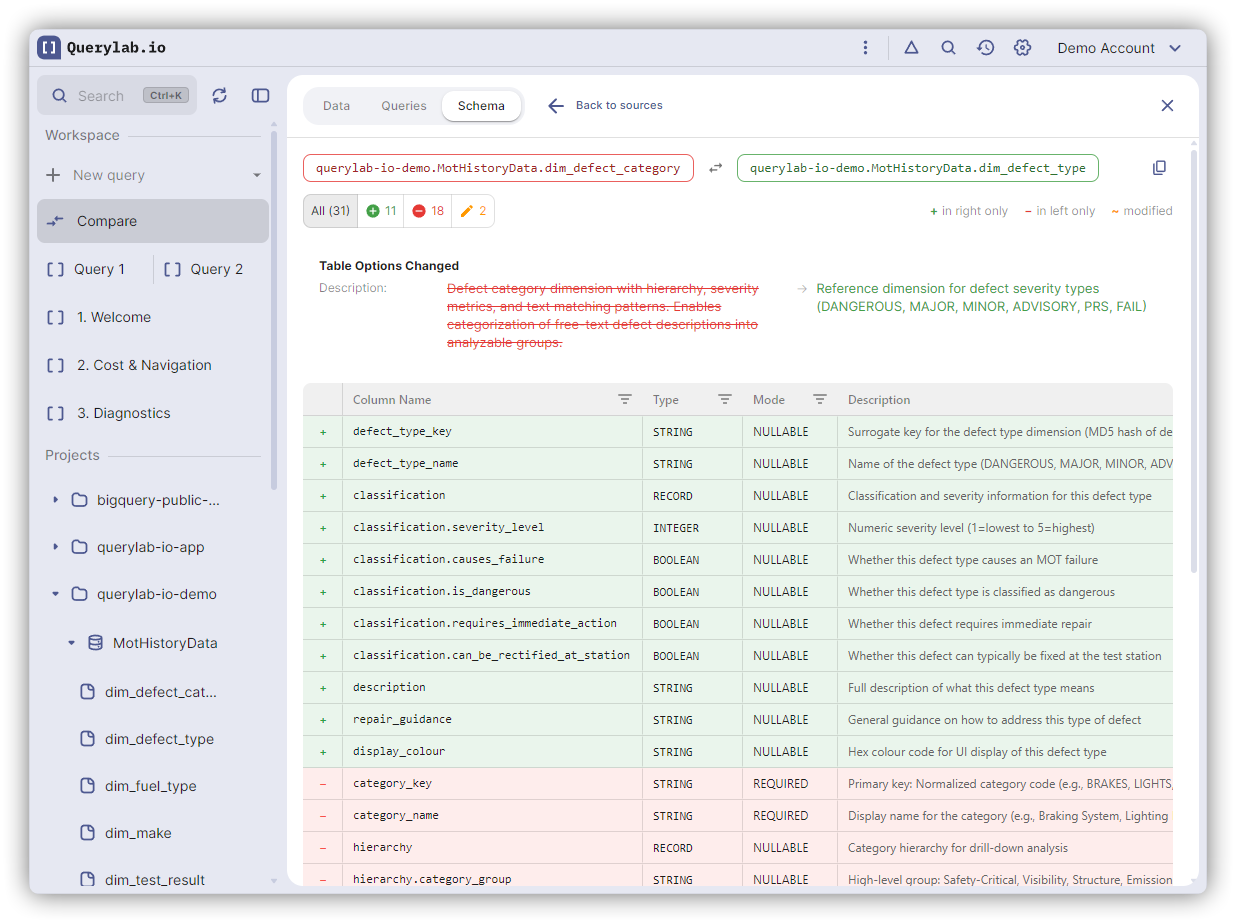The height and width of the screenshot is (923, 1236).
Task: Open the history clock icon in the header
Action: (x=985, y=48)
